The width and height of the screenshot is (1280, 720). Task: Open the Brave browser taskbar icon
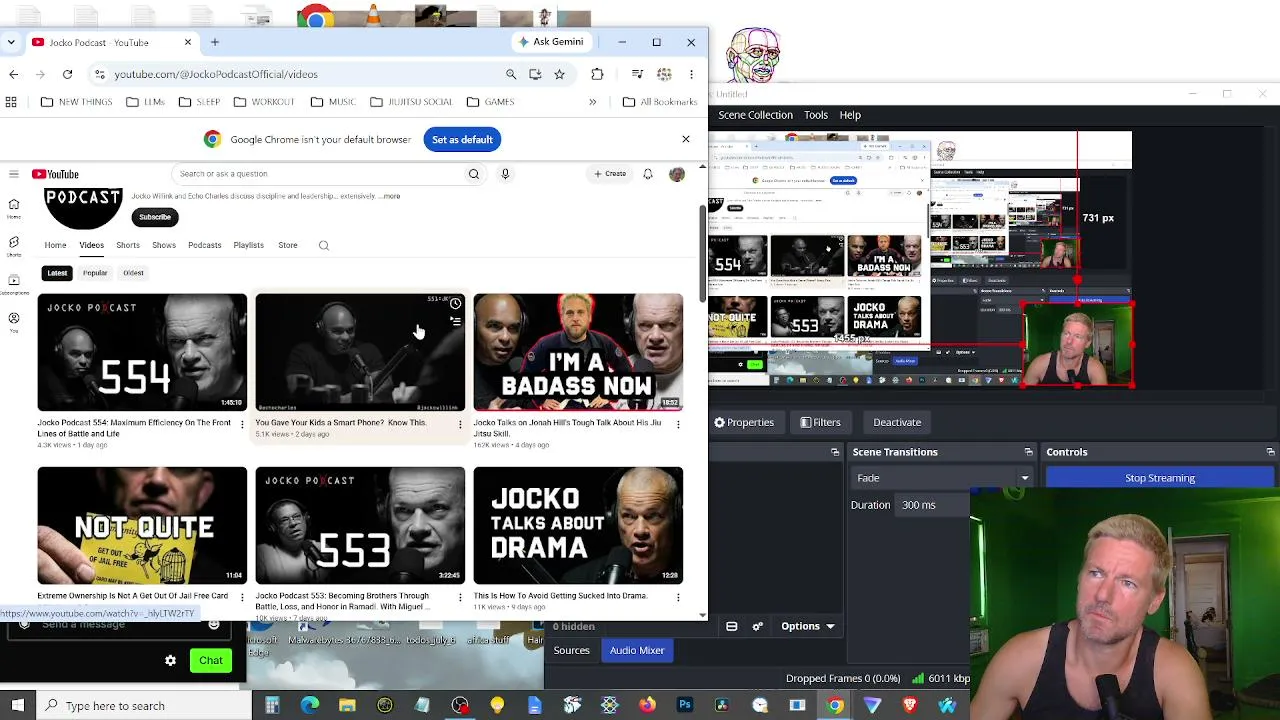[910, 706]
